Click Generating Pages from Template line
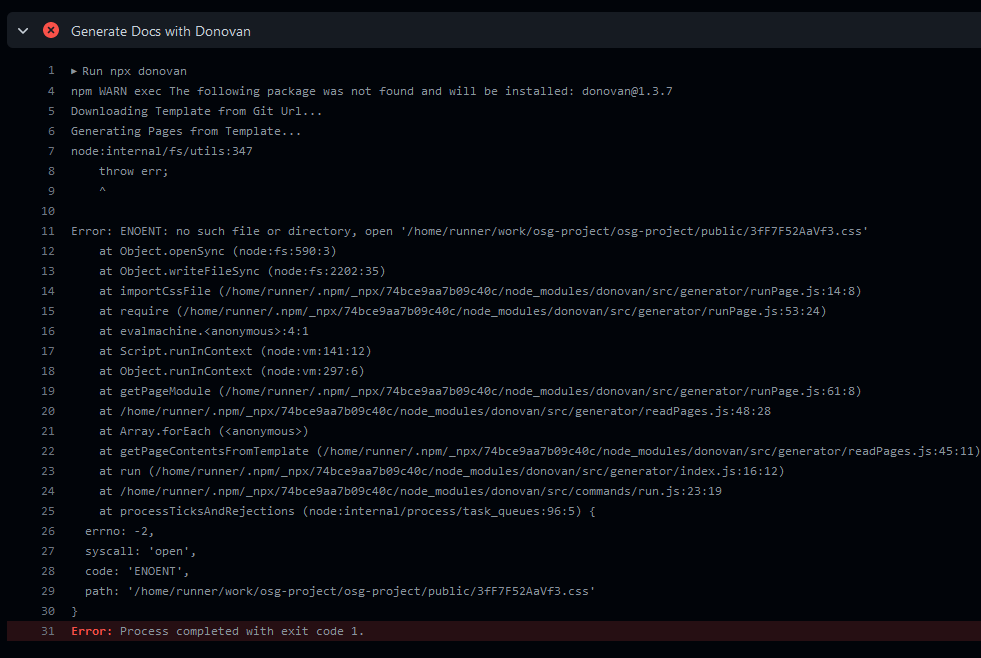The width and height of the screenshot is (981, 658). (186, 131)
